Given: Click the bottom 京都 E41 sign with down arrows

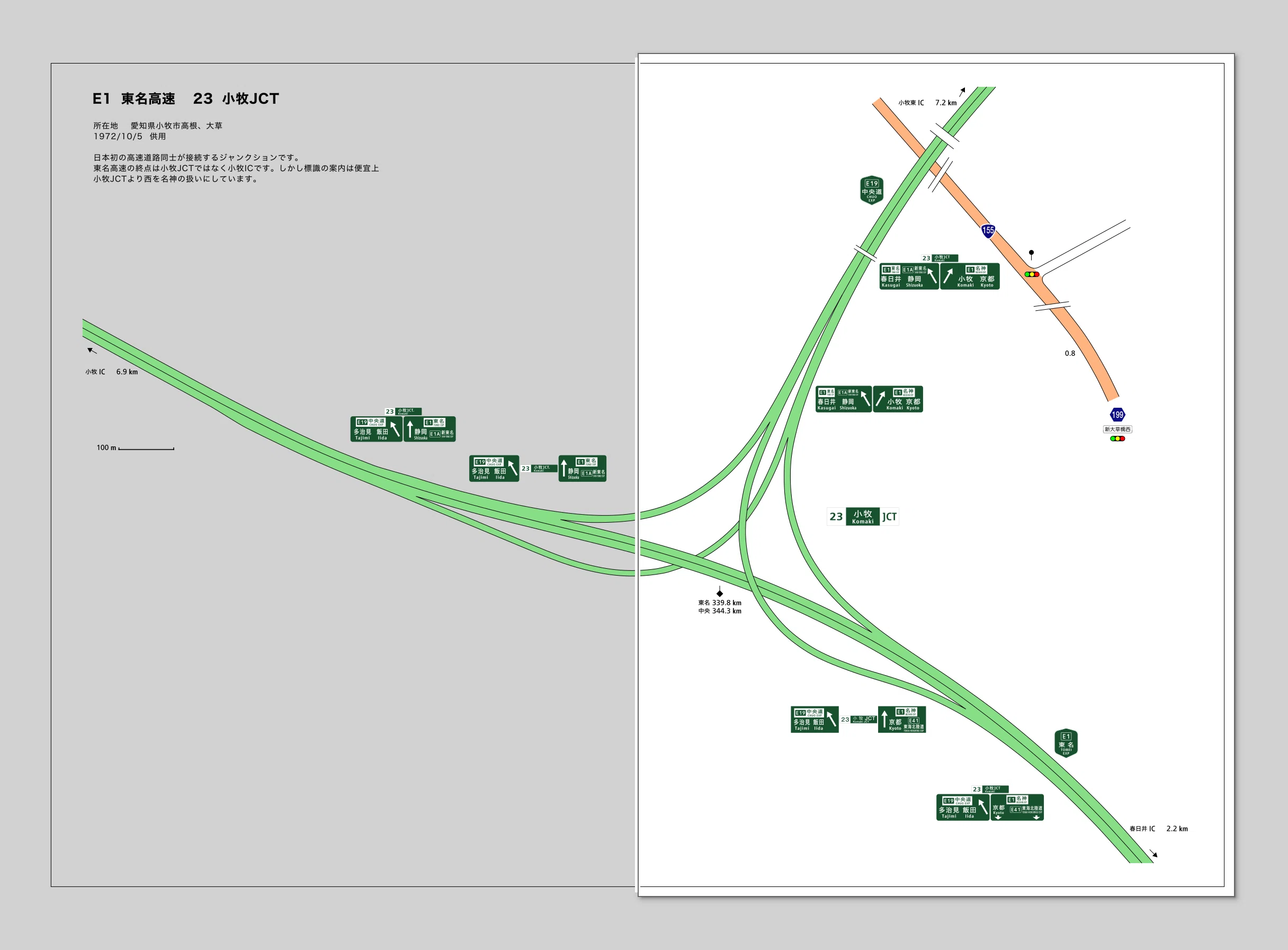Looking at the screenshot, I should (x=1017, y=808).
